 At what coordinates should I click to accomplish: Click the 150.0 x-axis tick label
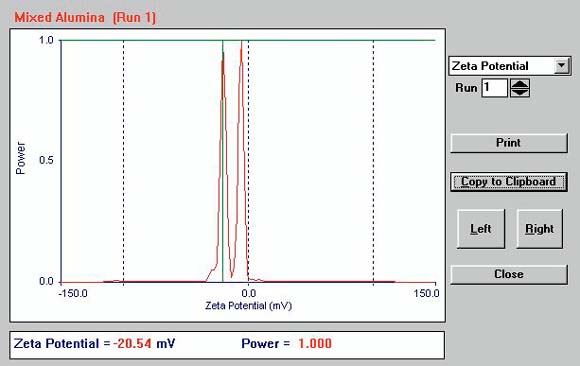[x=426, y=293]
